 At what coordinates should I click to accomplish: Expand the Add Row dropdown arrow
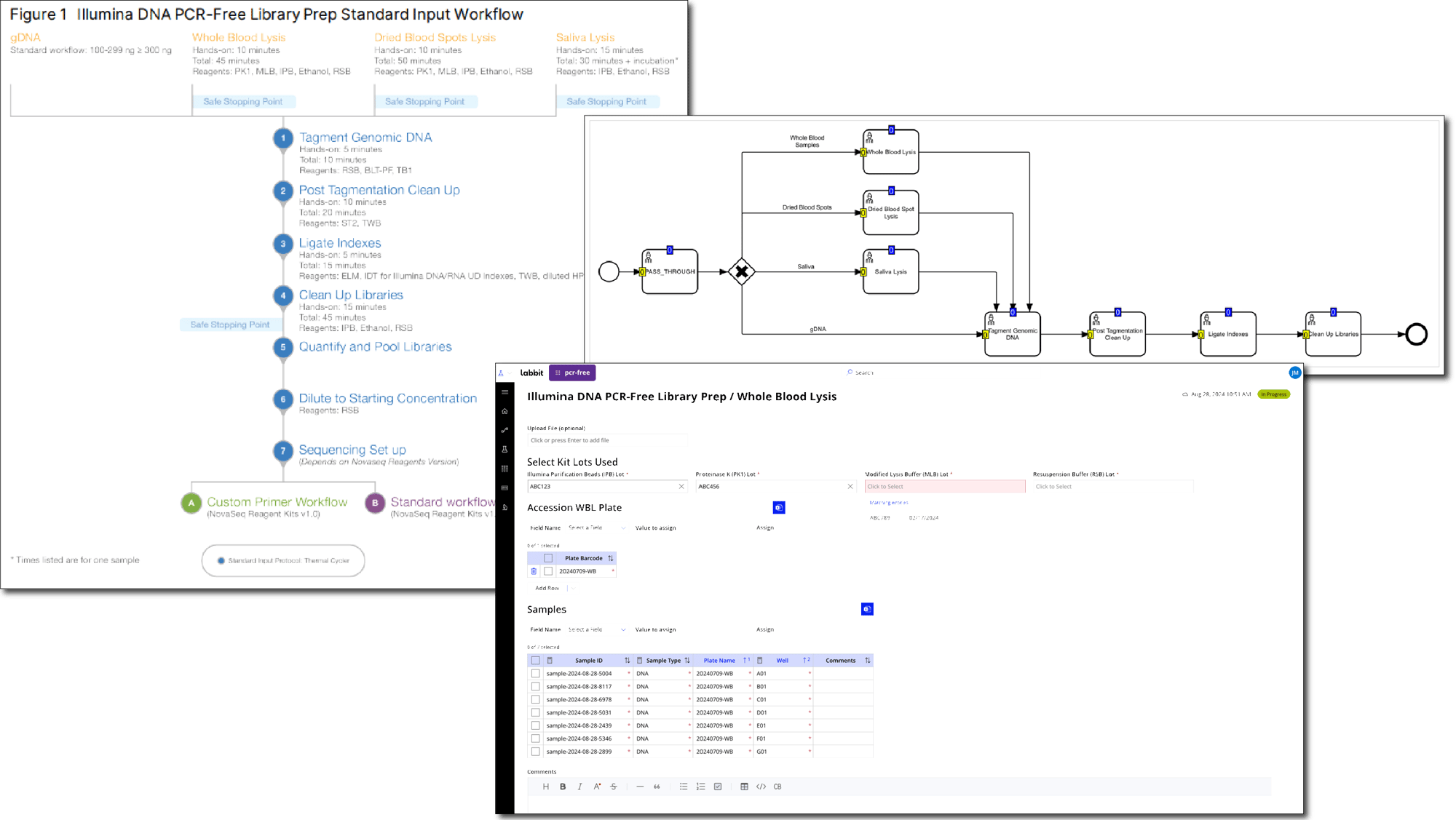(573, 588)
